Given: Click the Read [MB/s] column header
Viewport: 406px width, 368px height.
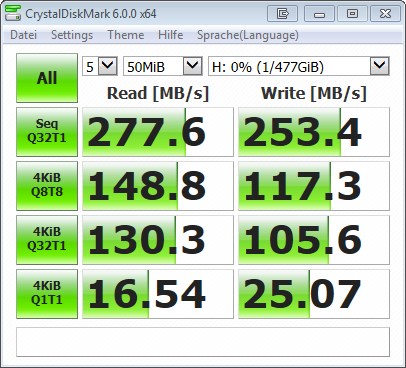Looking at the screenshot, I should [158, 93].
